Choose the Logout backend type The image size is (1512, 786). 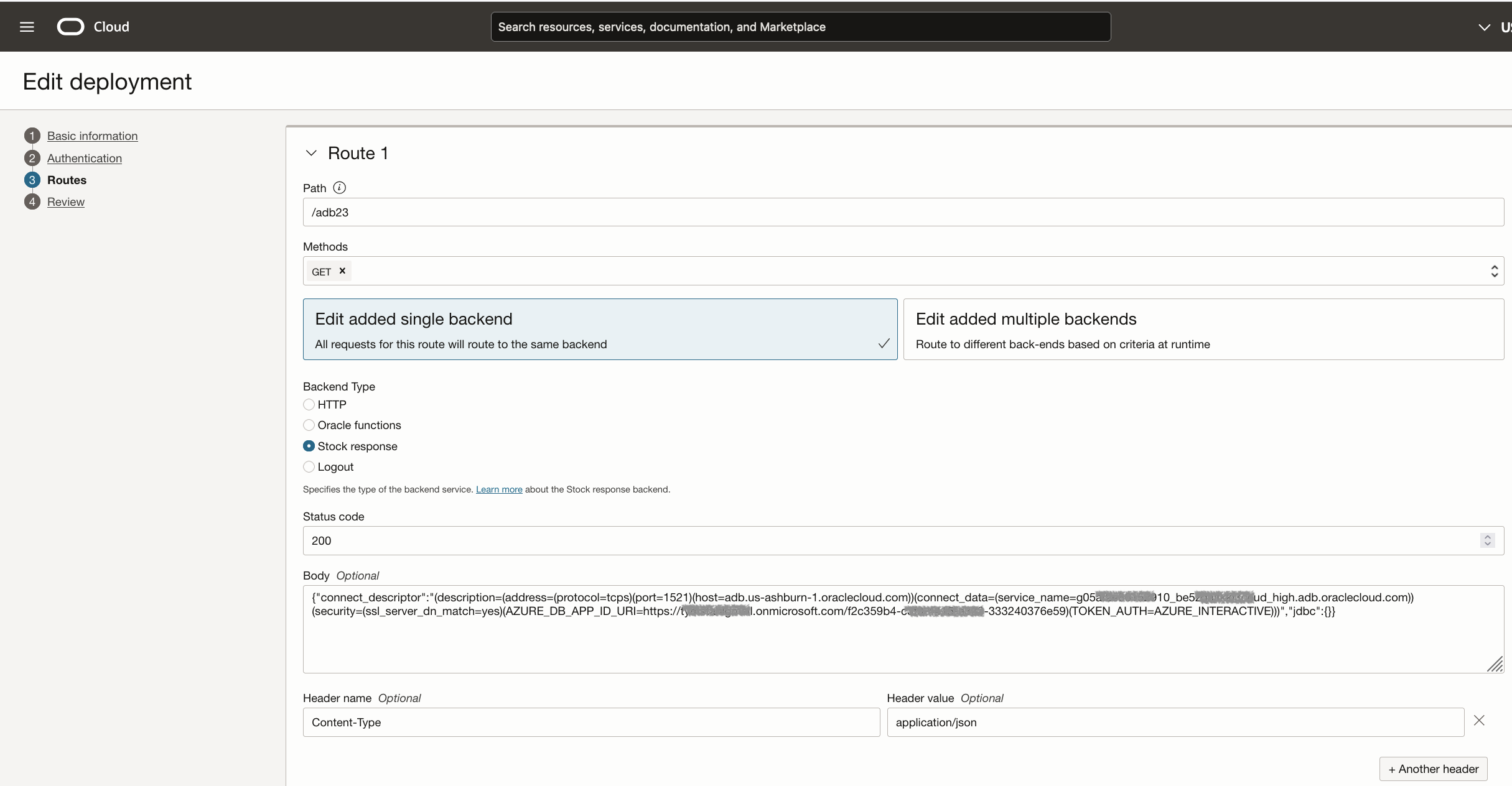coord(309,467)
